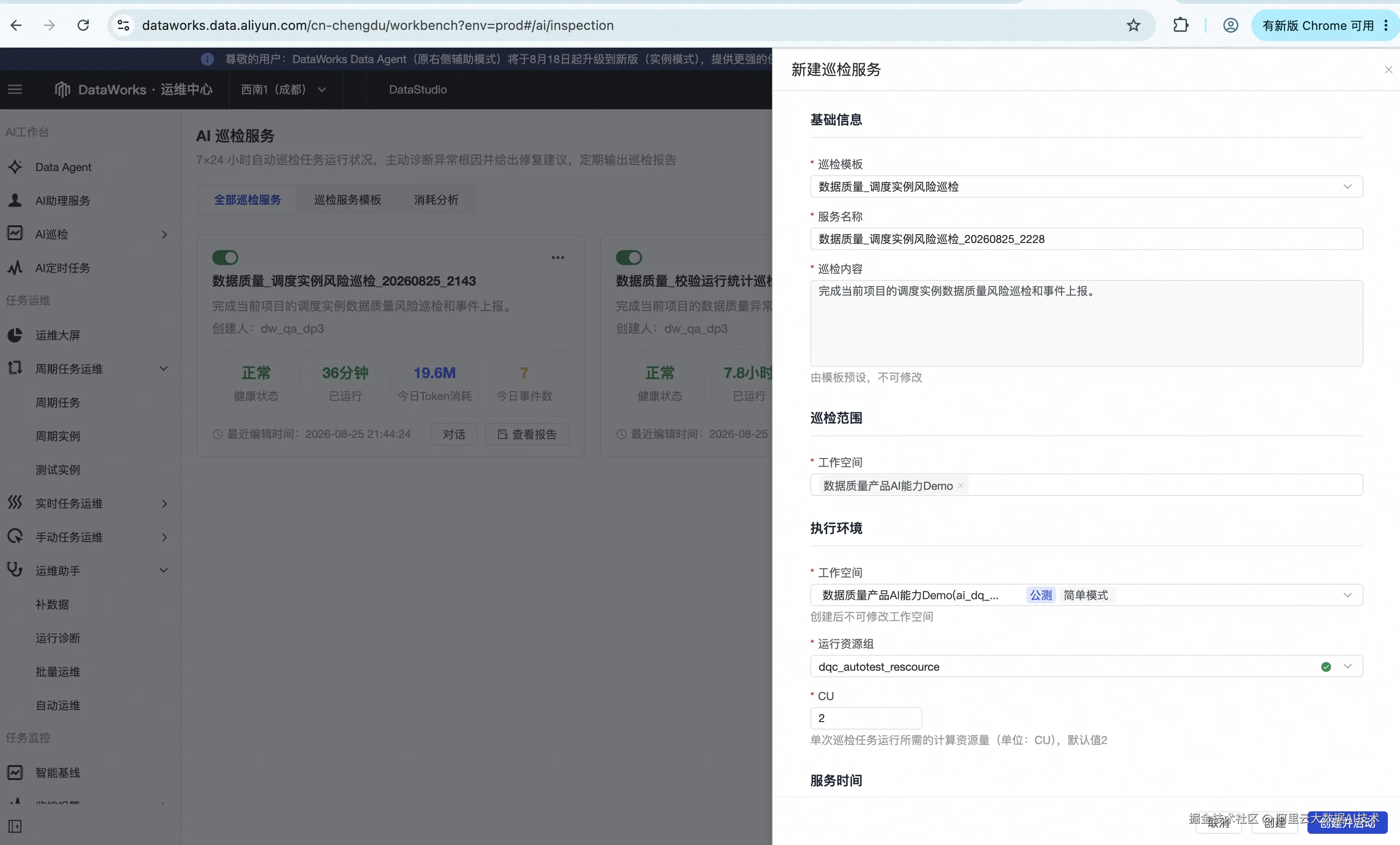This screenshot has height=845, width=1400.
Task: Click the 对话 button on the service card
Action: point(453,434)
